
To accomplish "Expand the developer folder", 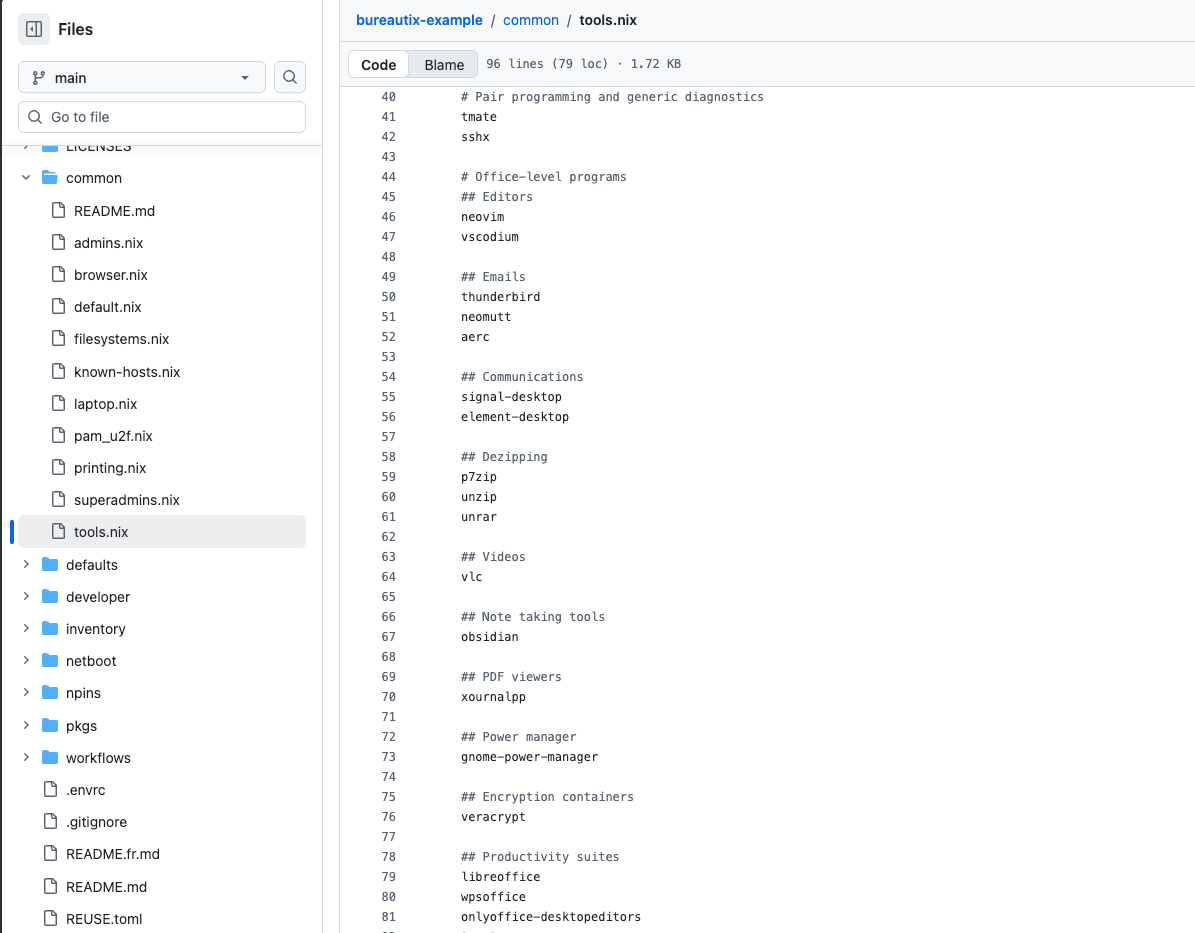I will (x=25, y=596).
